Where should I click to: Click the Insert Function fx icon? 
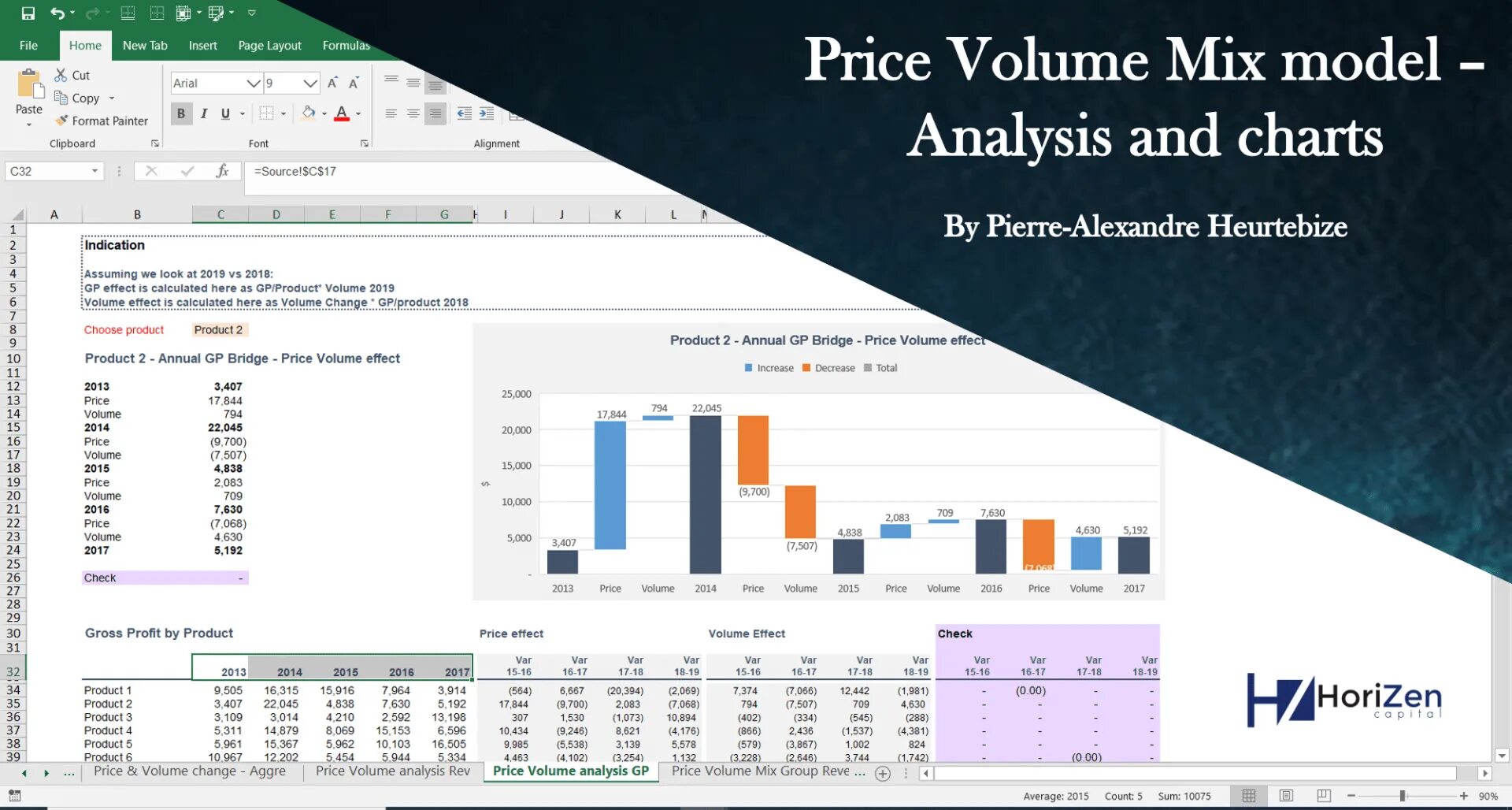click(223, 170)
